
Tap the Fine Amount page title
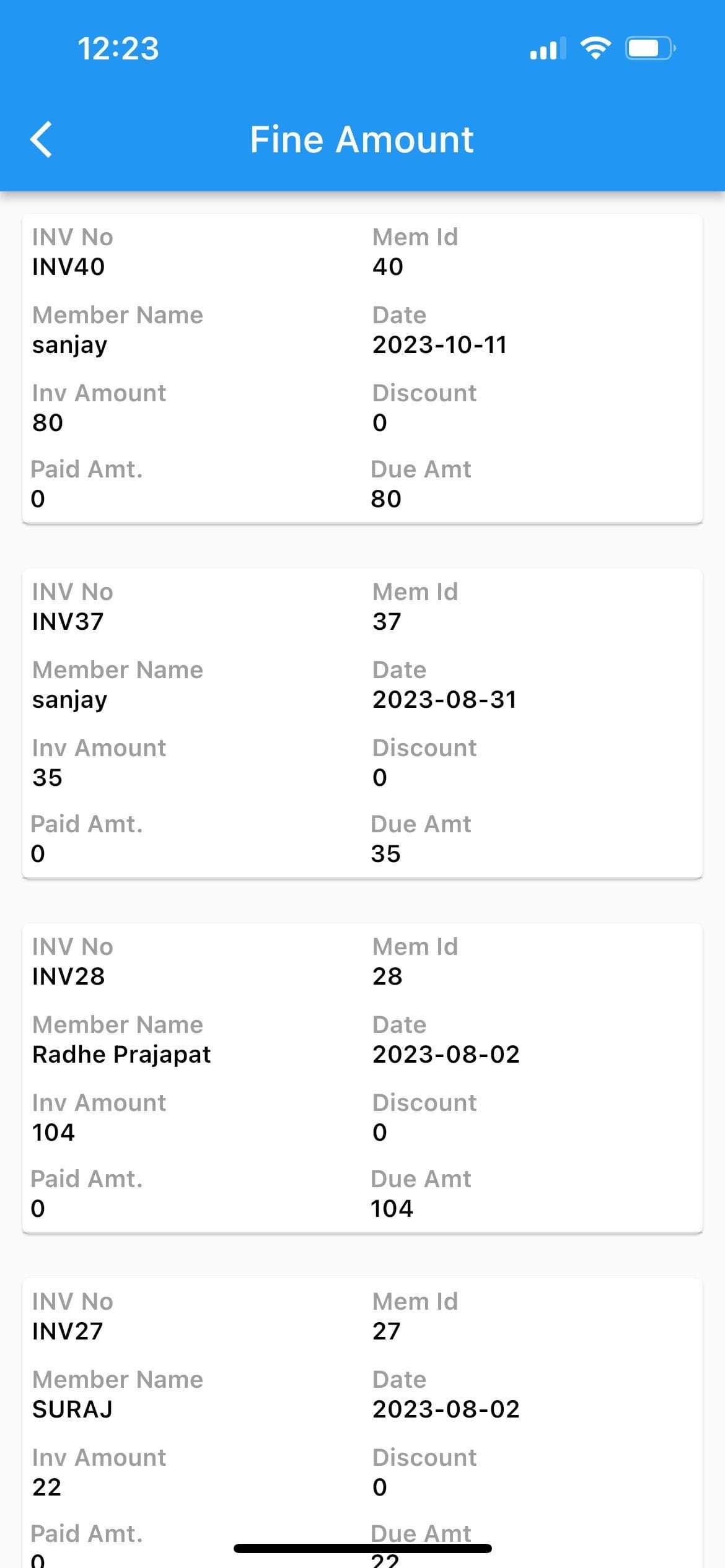point(362,139)
